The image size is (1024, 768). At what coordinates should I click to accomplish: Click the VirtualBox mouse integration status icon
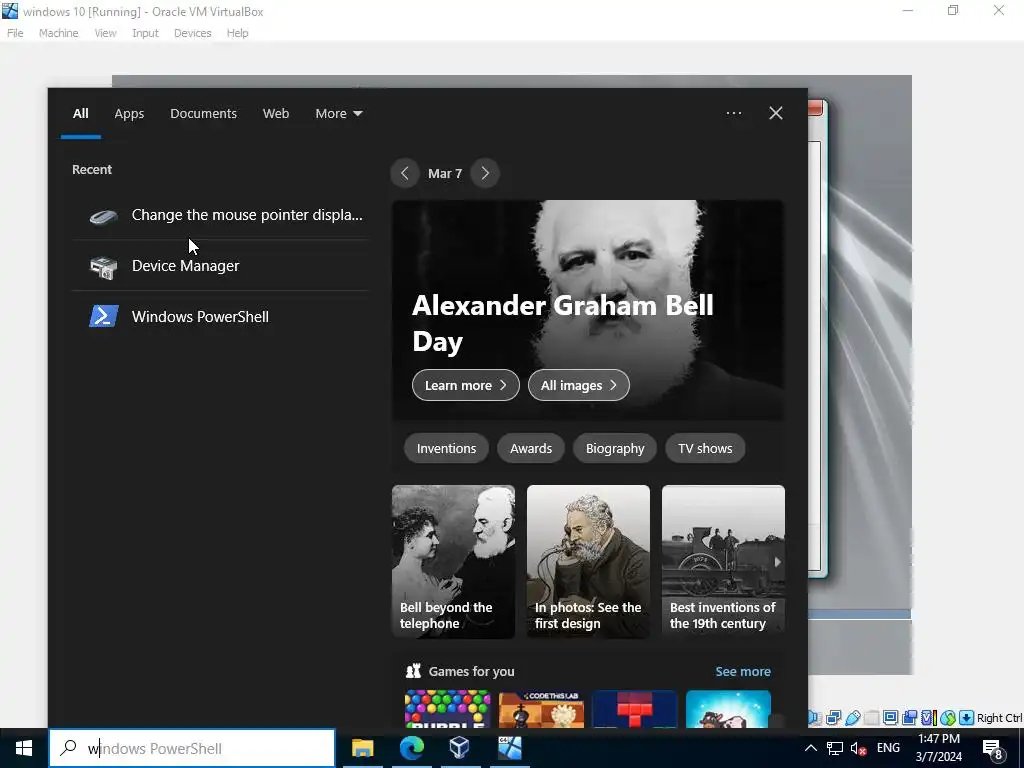[x=948, y=718]
